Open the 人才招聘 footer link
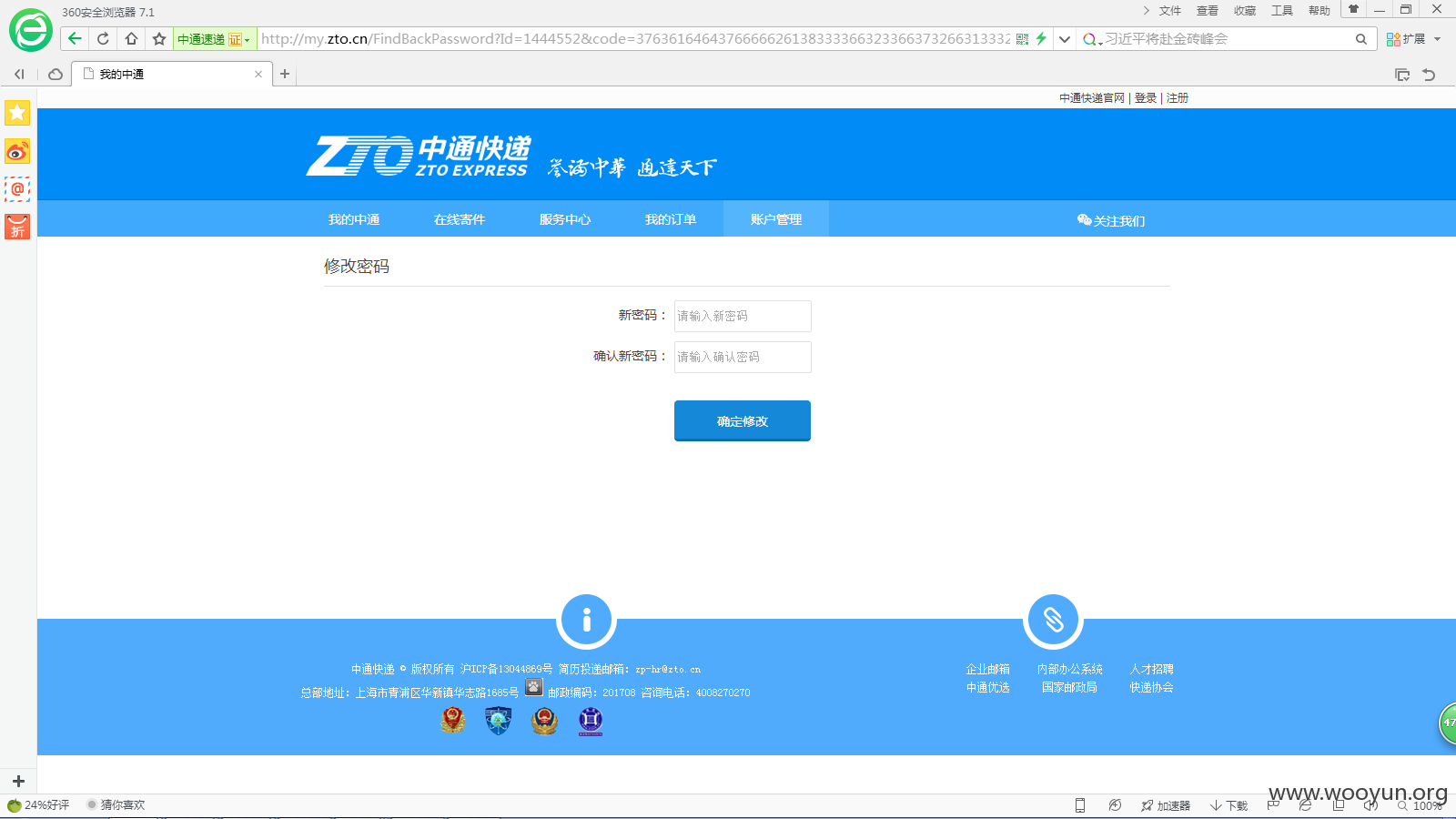1456x819 pixels. 1151,669
